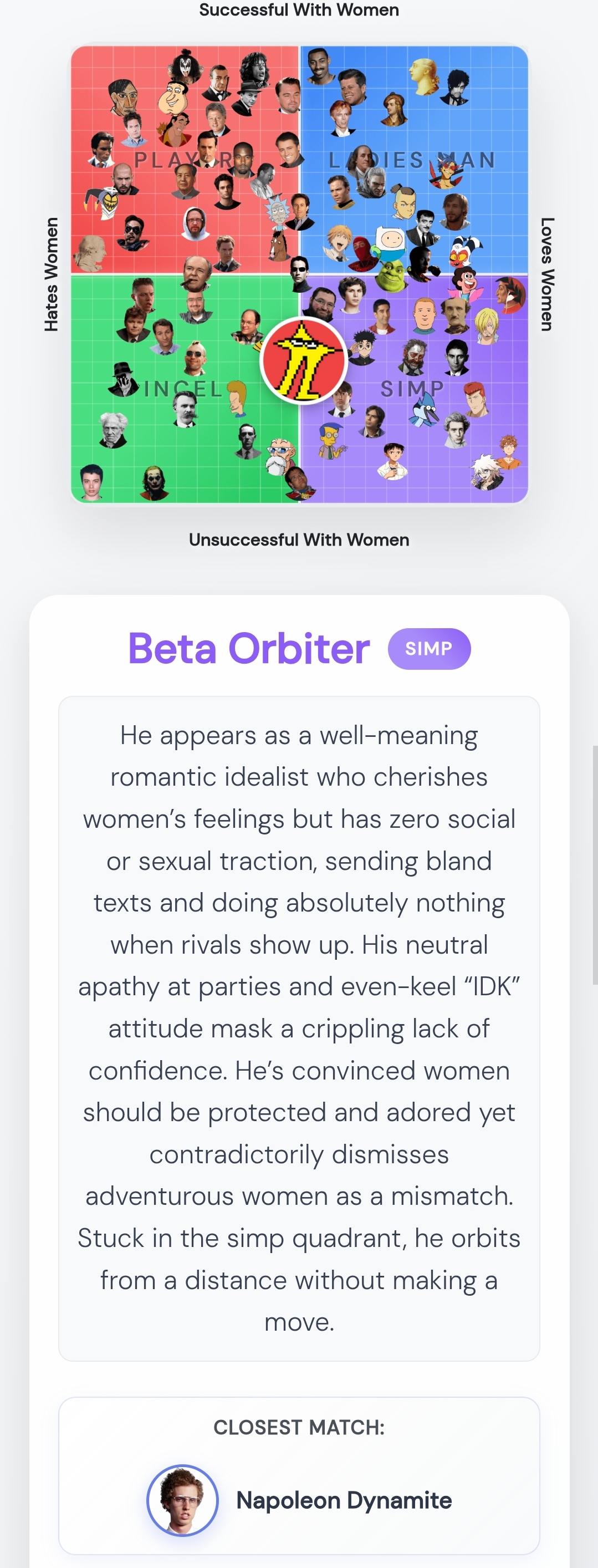This screenshot has height=1568, width=598.
Task: Click the purple SIMP badge
Action: [429, 649]
